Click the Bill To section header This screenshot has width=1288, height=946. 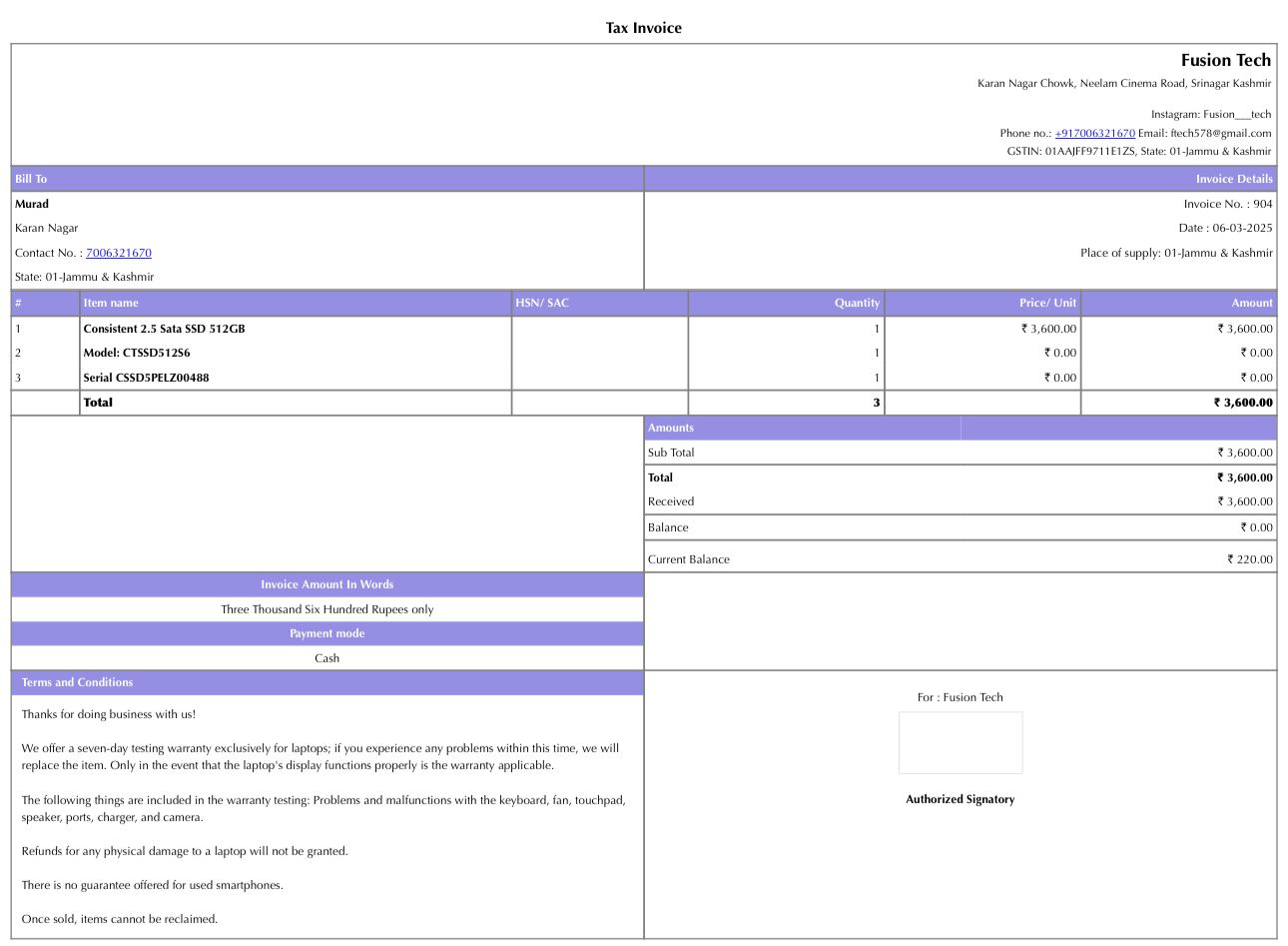point(31,179)
